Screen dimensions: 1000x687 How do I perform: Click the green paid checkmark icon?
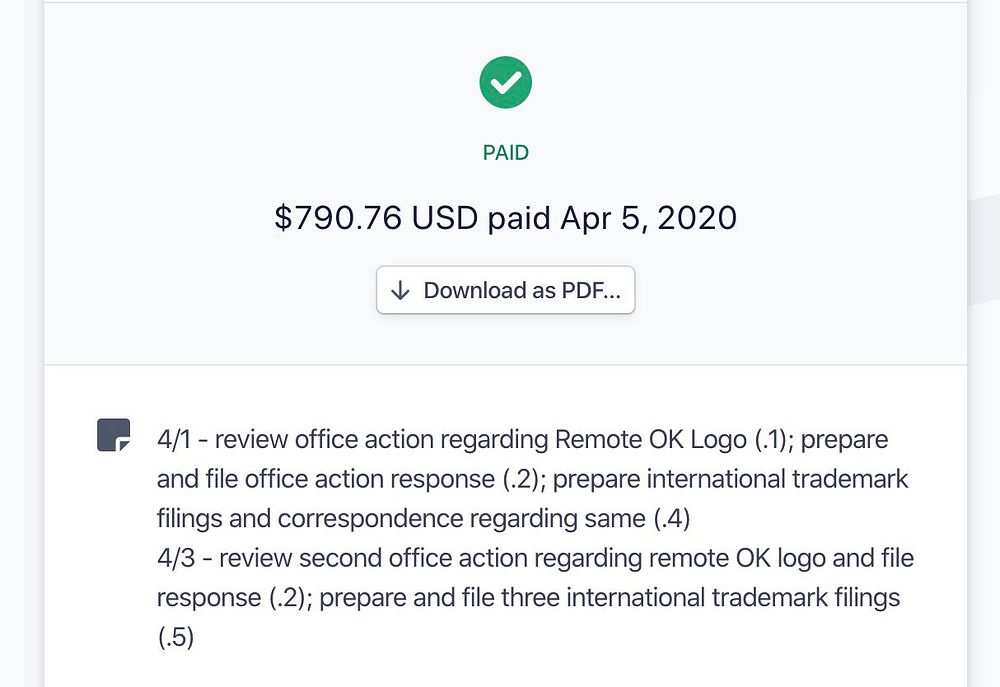[505, 82]
